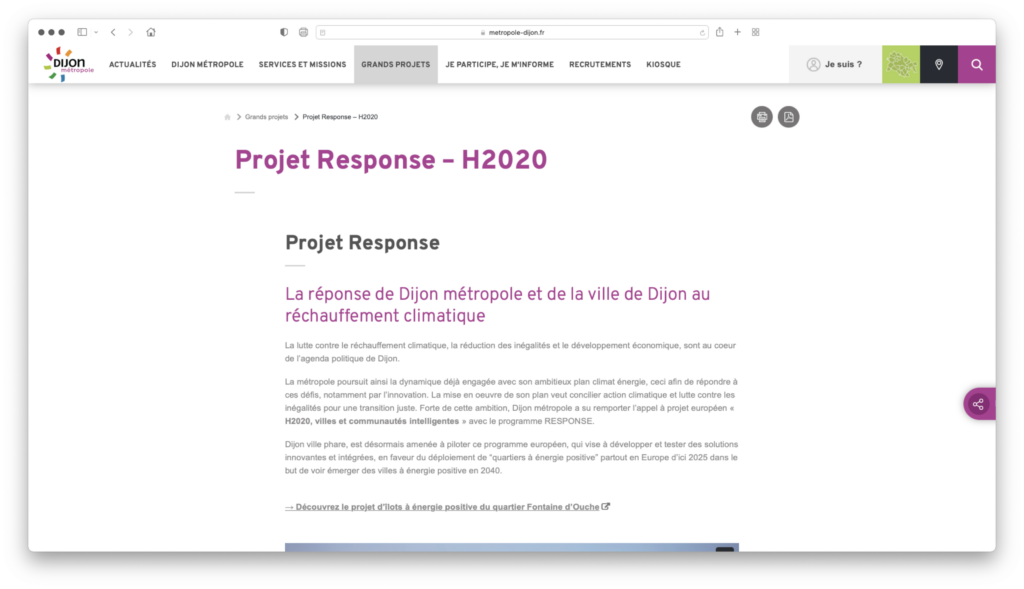Click the external link icon after Fontaine d'Ouche
1024x589 pixels.
pos(606,506)
